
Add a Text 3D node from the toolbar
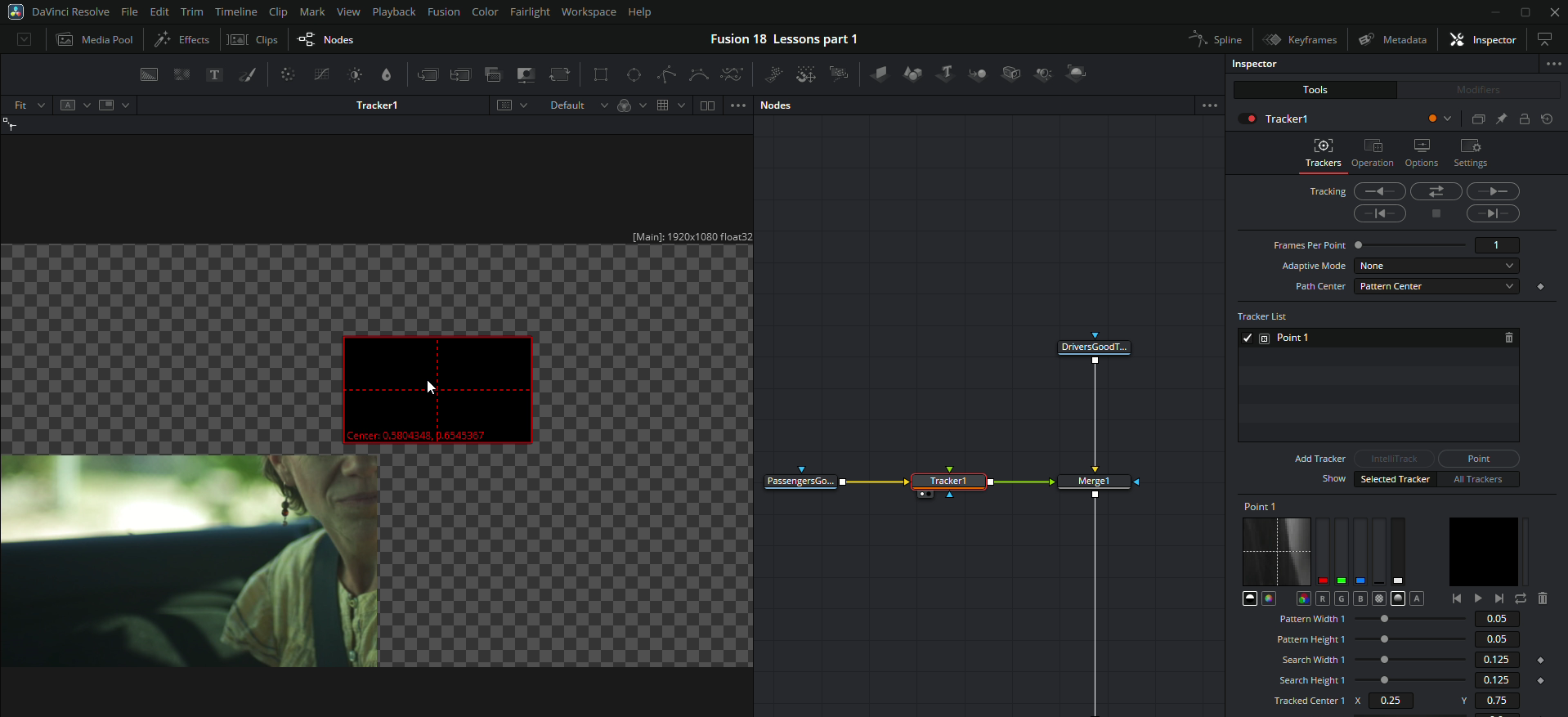946,74
